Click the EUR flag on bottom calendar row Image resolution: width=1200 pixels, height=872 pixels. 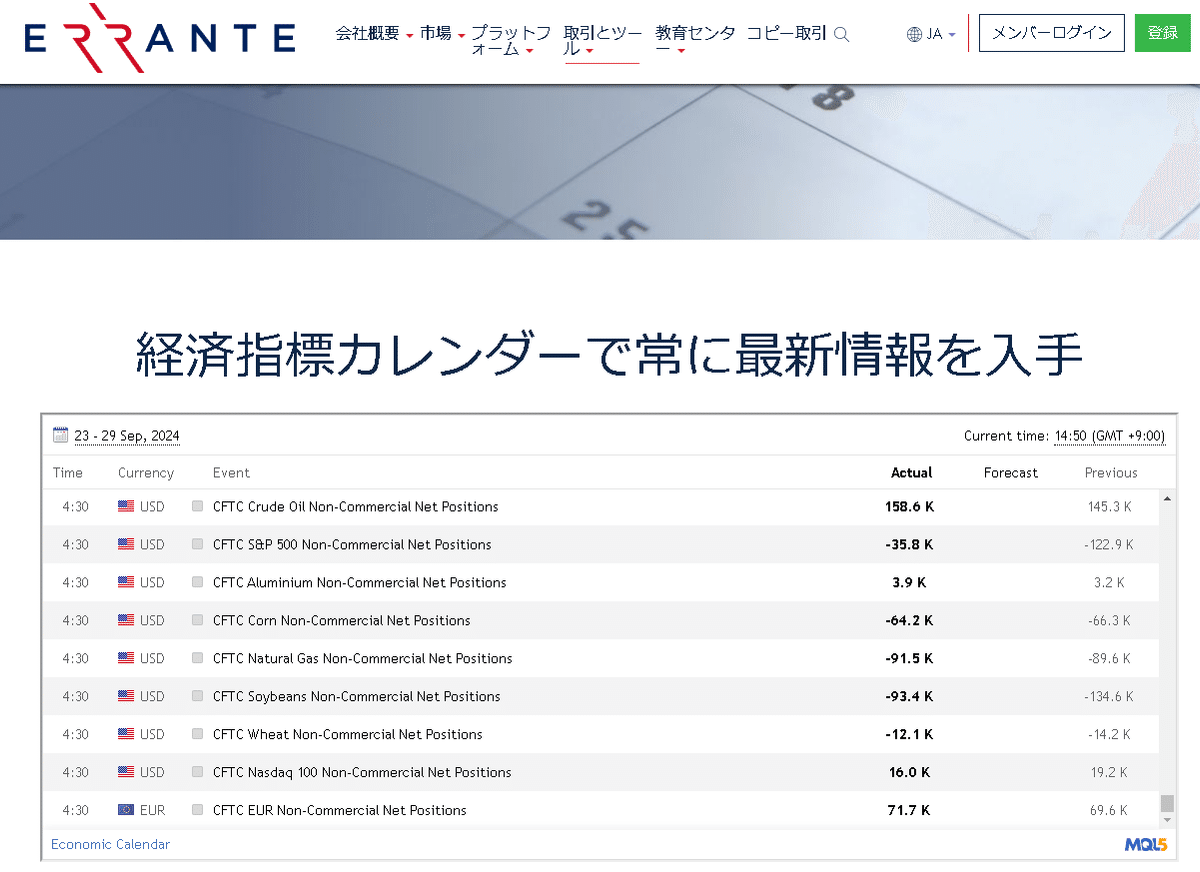coord(124,810)
